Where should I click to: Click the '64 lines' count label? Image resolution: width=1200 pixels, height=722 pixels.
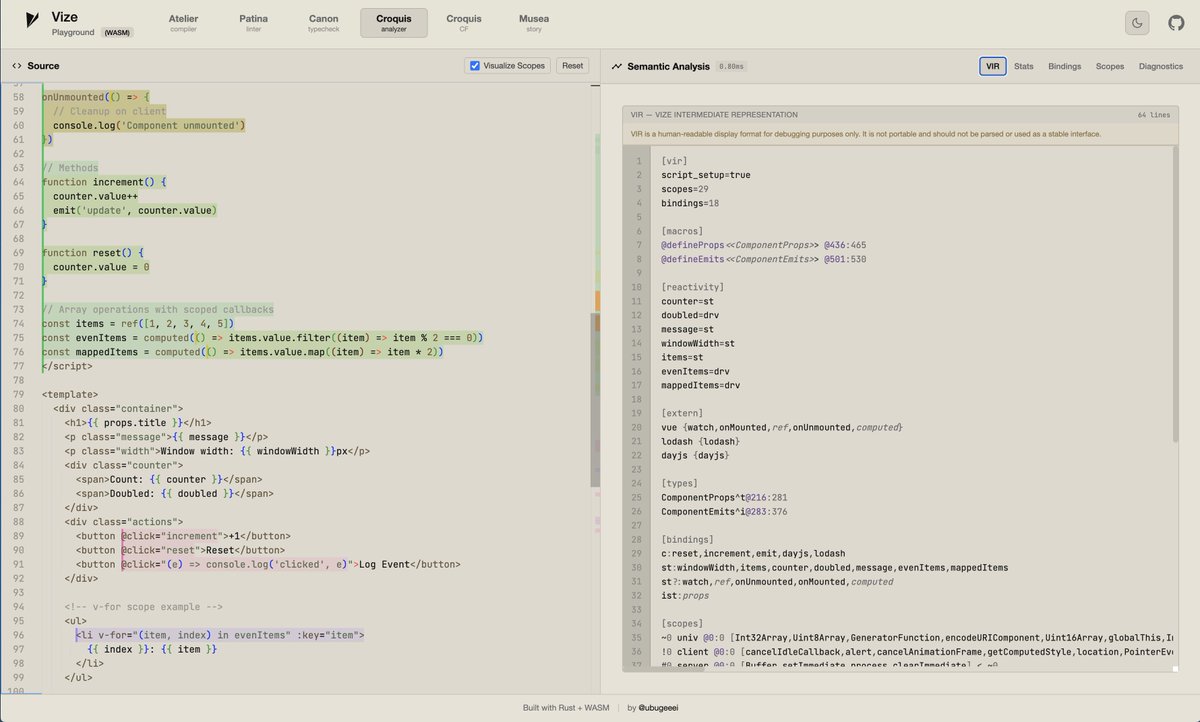[x=1153, y=115]
